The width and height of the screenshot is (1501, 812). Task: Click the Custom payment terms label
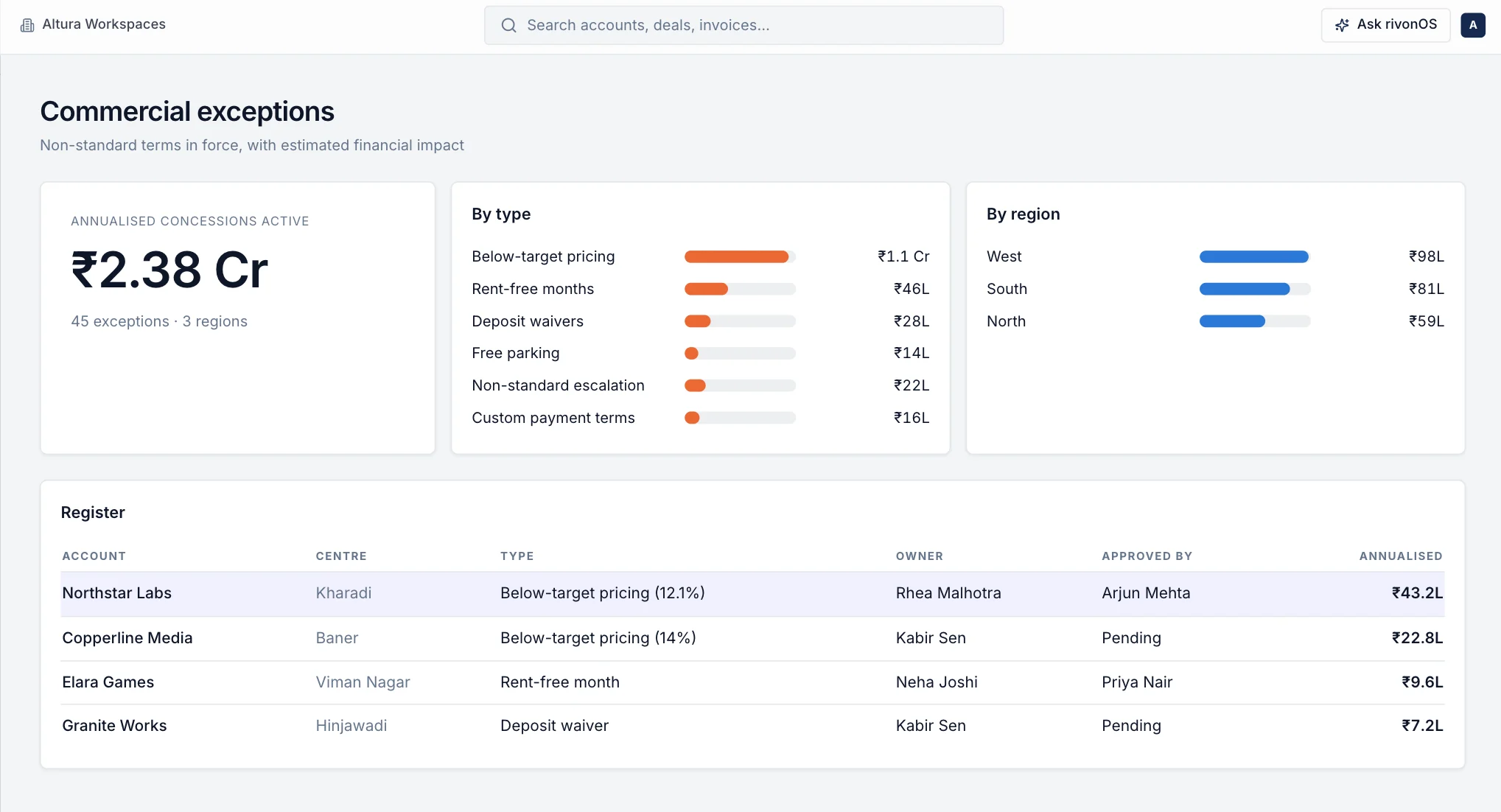[x=553, y=418]
